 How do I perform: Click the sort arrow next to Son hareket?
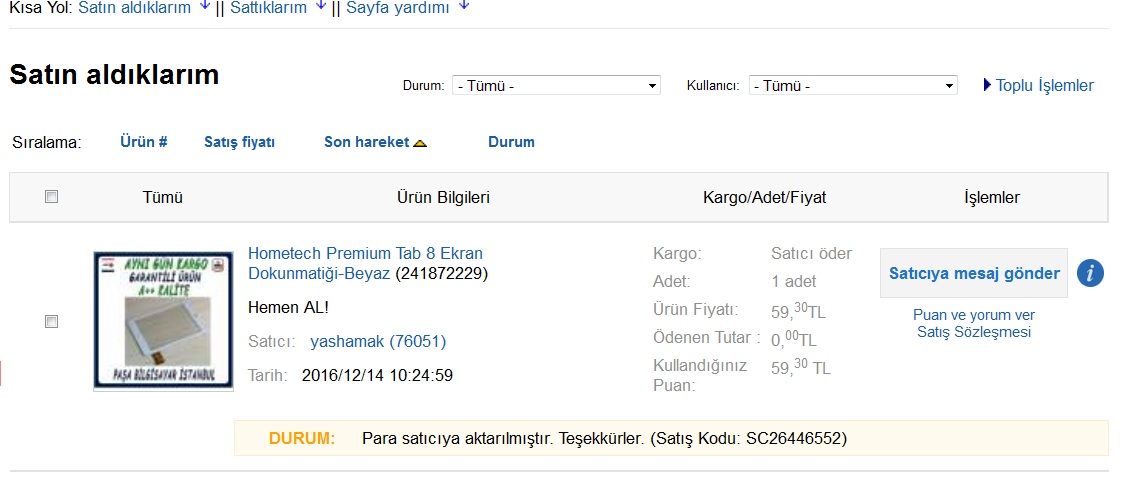420,143
